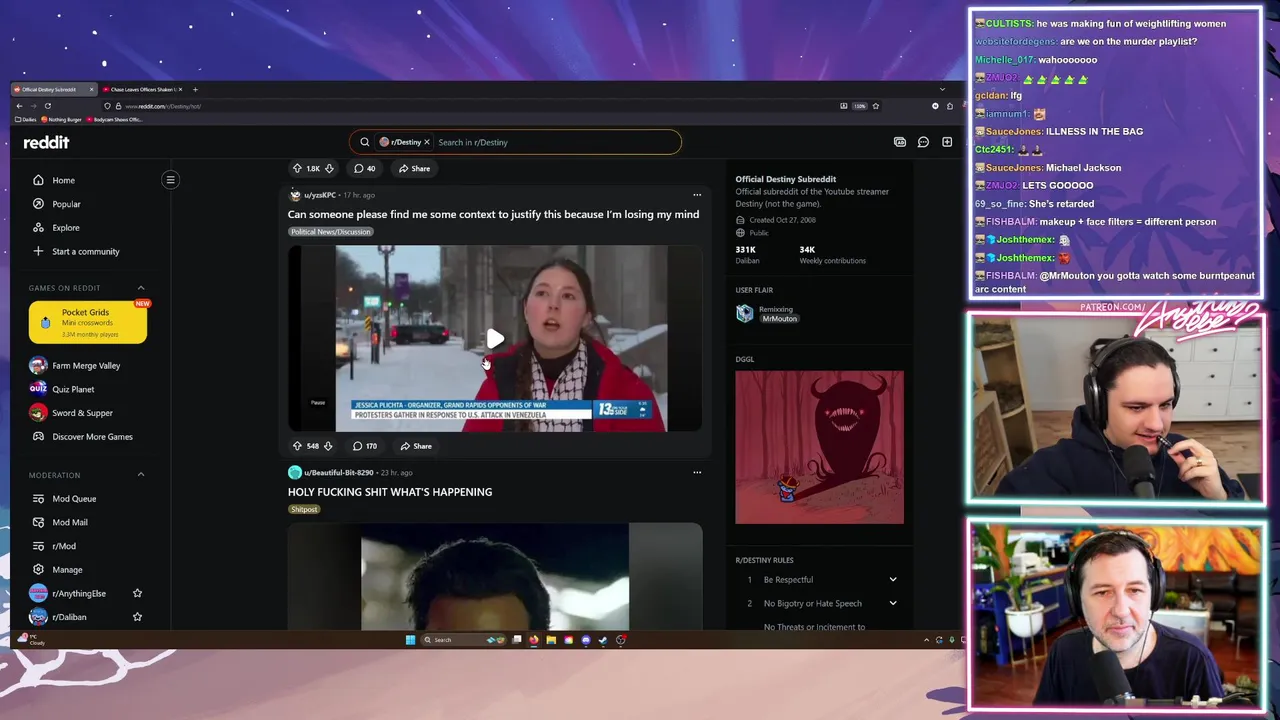Open post titled 'Can someone please find me some context'

(x=493, y=214)
